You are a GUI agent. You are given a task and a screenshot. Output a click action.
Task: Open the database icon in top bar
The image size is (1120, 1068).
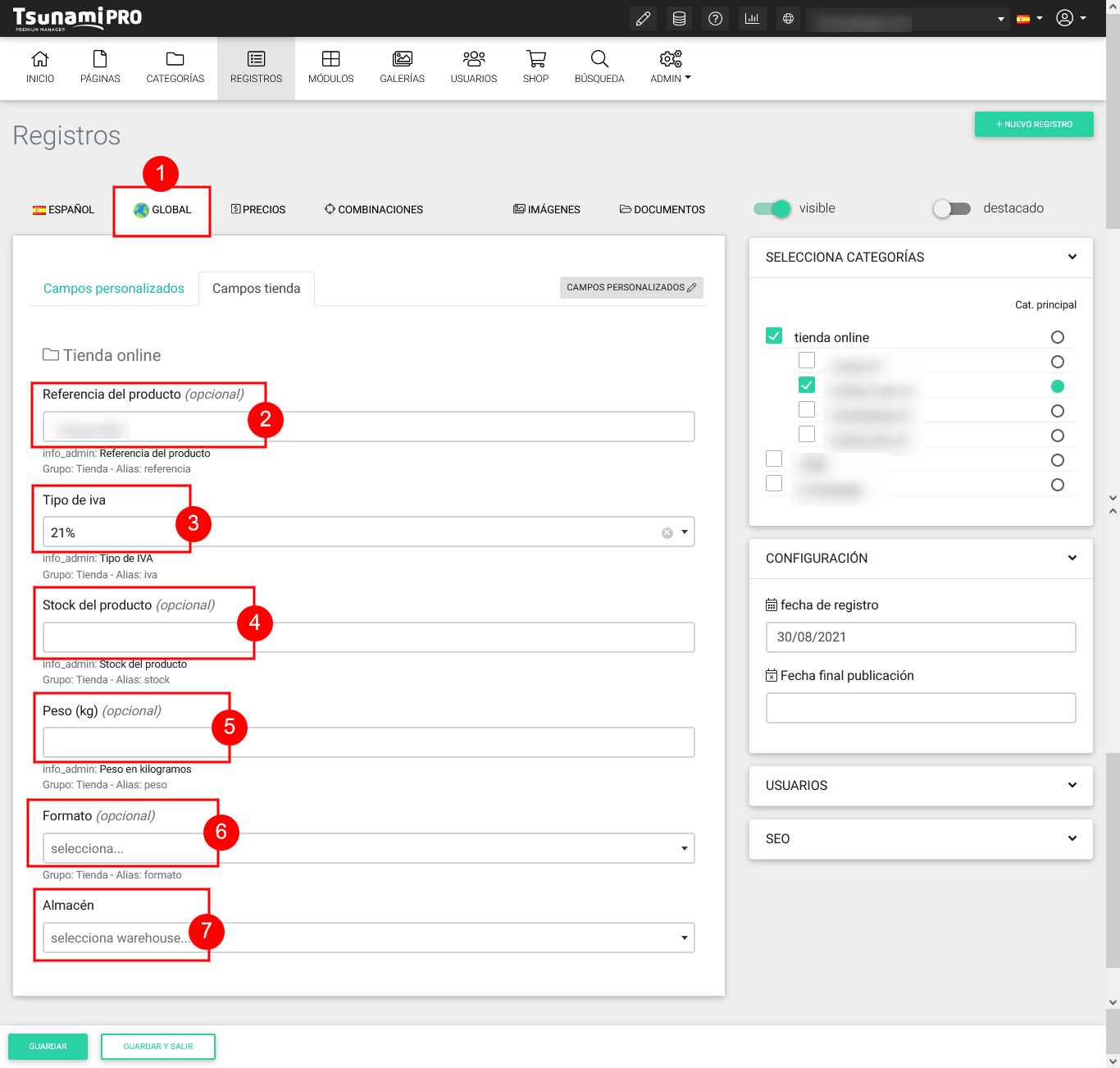[x=679, y=18]
